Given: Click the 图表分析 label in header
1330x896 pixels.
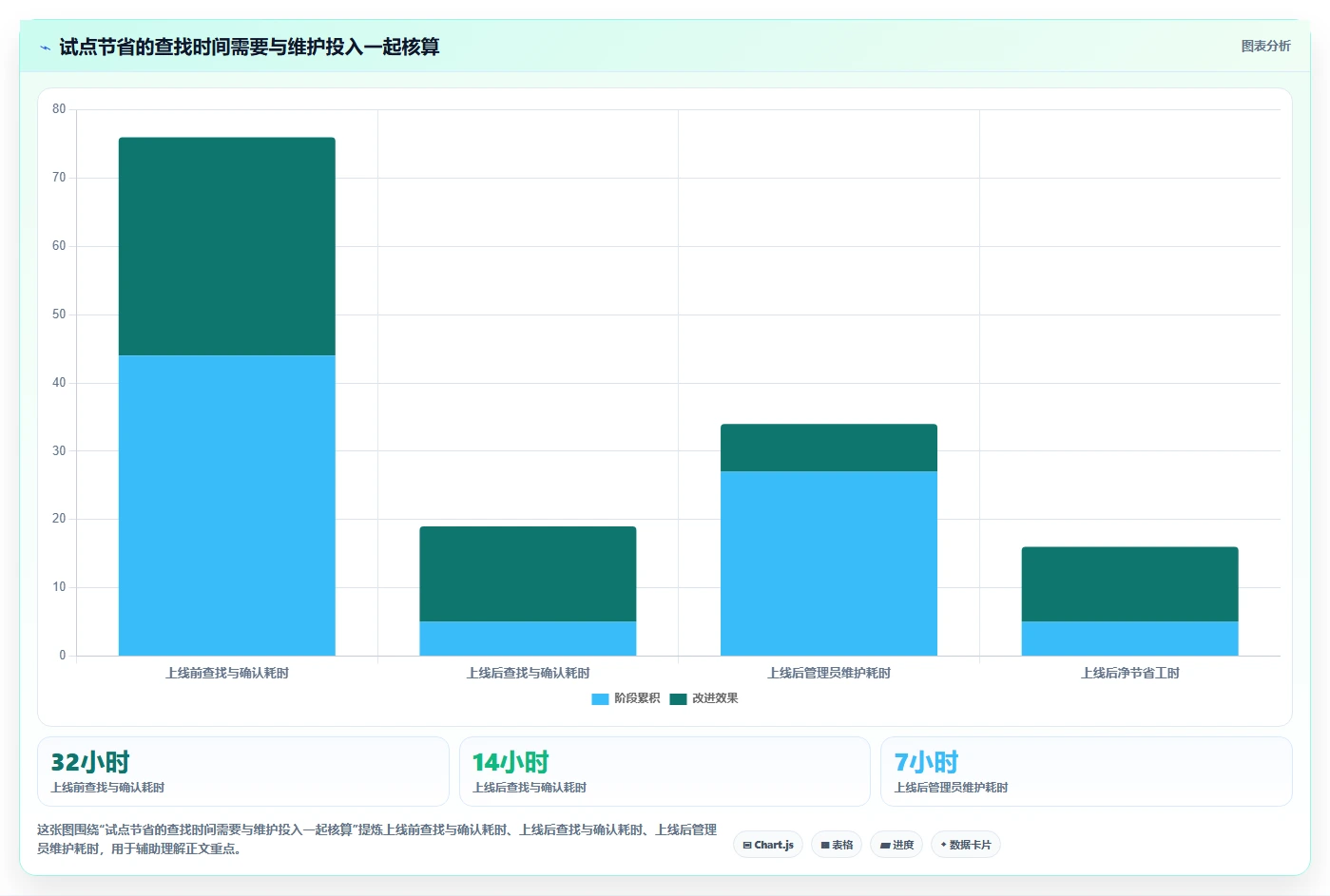Looking at the screenshot, I should pos(1265,46).
